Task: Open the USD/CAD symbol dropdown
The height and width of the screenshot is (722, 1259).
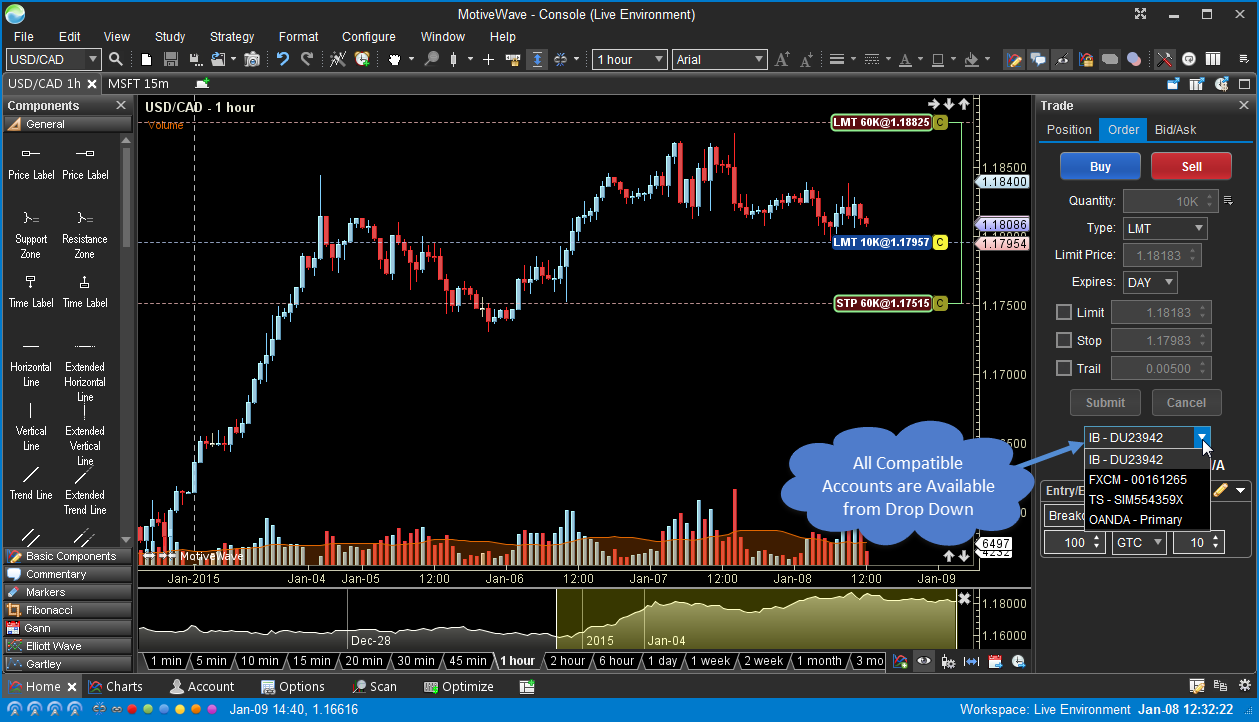Action: (93, 60)
